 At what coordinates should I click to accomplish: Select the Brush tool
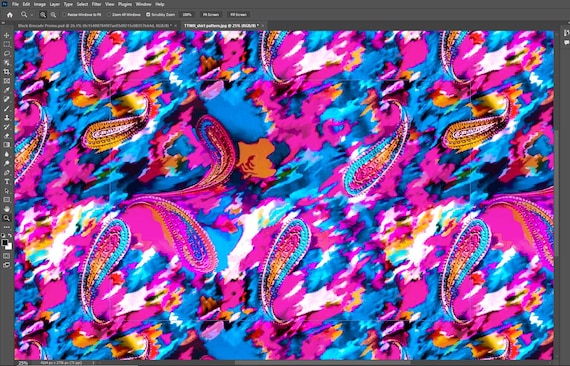click(x=7, y=108)
